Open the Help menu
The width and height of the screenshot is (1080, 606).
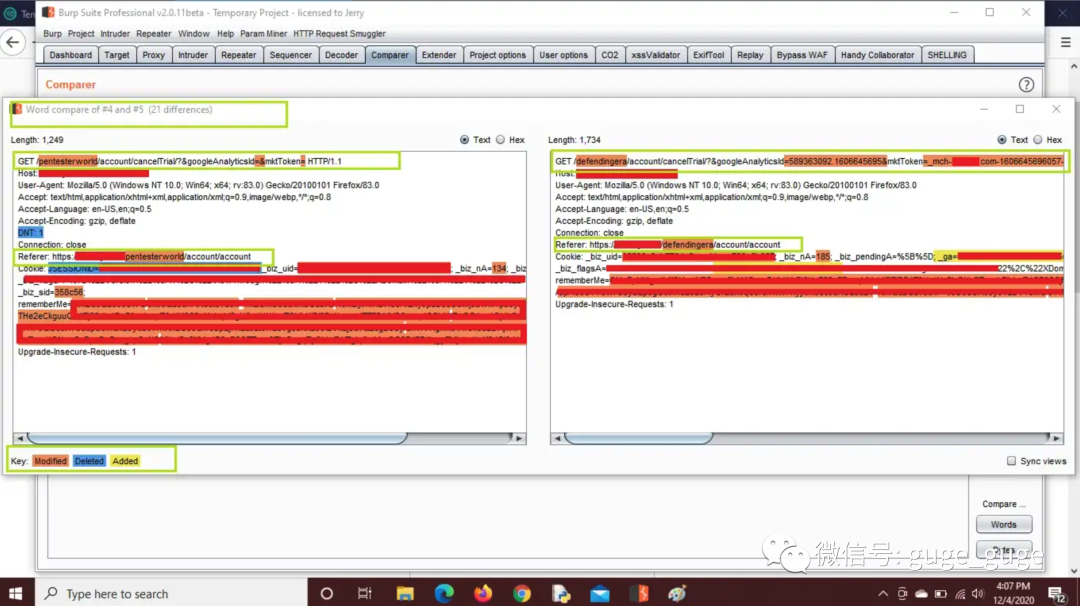225,34
